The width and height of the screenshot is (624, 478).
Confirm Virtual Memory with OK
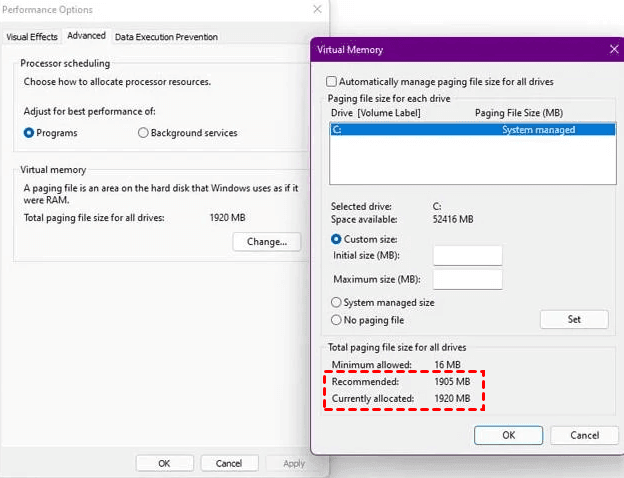tap(508, 435)
